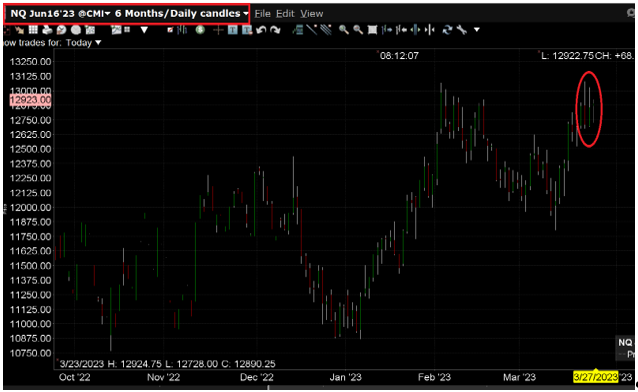Toggle the crosshair cursor tool
Screen dimensions: 638x392
click(x=218, y=29)
